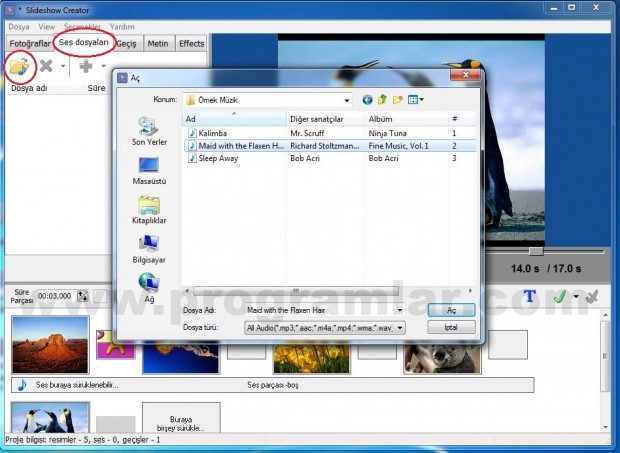Expand the add button dropdown arrow
The height and width of the screenshot is (453, 620).
(103, 66)
